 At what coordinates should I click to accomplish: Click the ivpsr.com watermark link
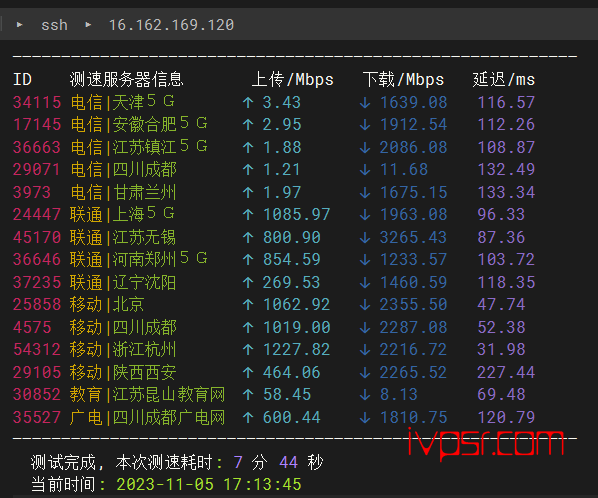click(x=485, y=443)
